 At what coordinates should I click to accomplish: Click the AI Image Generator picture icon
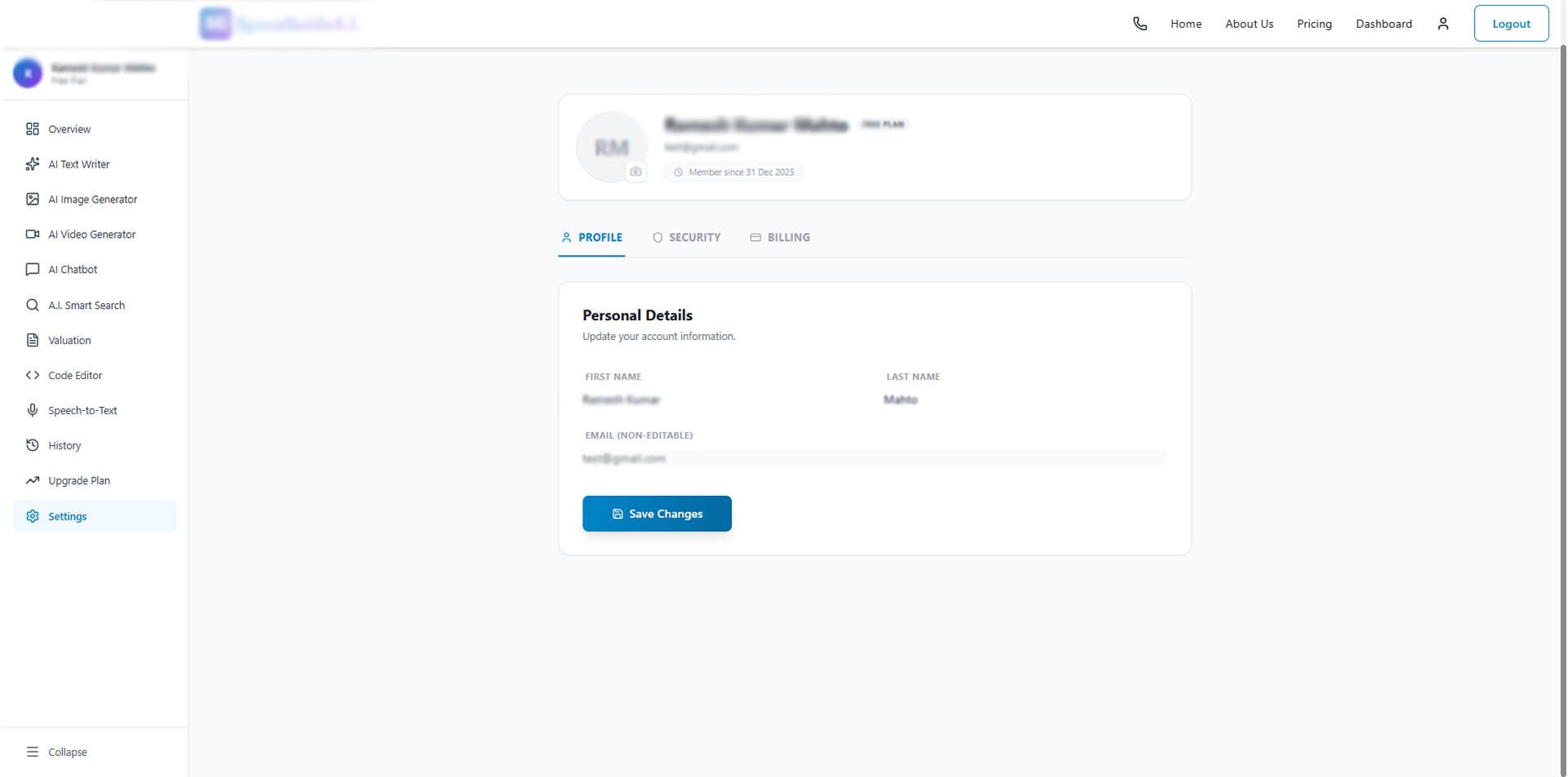click(x=33, y=199)
